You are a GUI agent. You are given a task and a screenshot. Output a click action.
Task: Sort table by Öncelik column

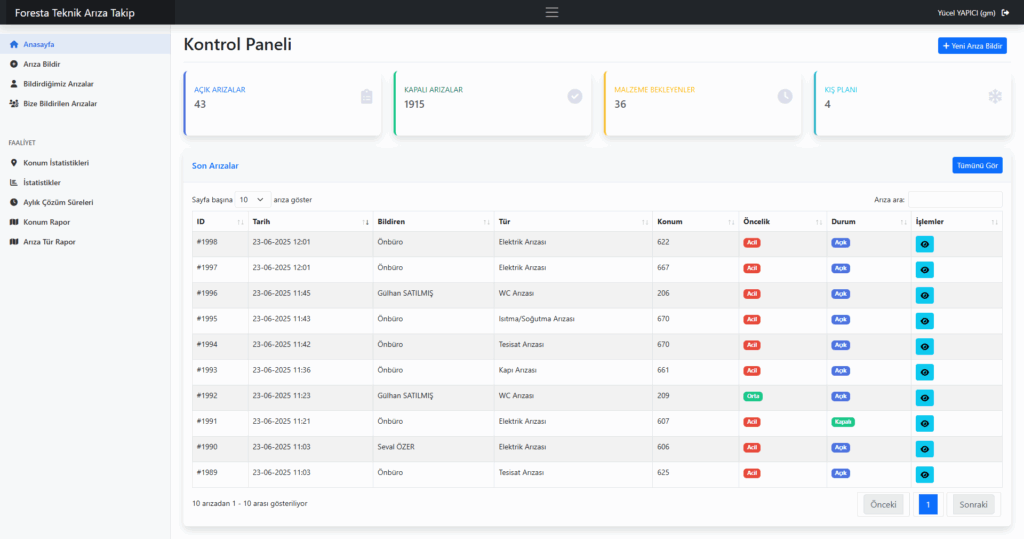coord(782,222)
